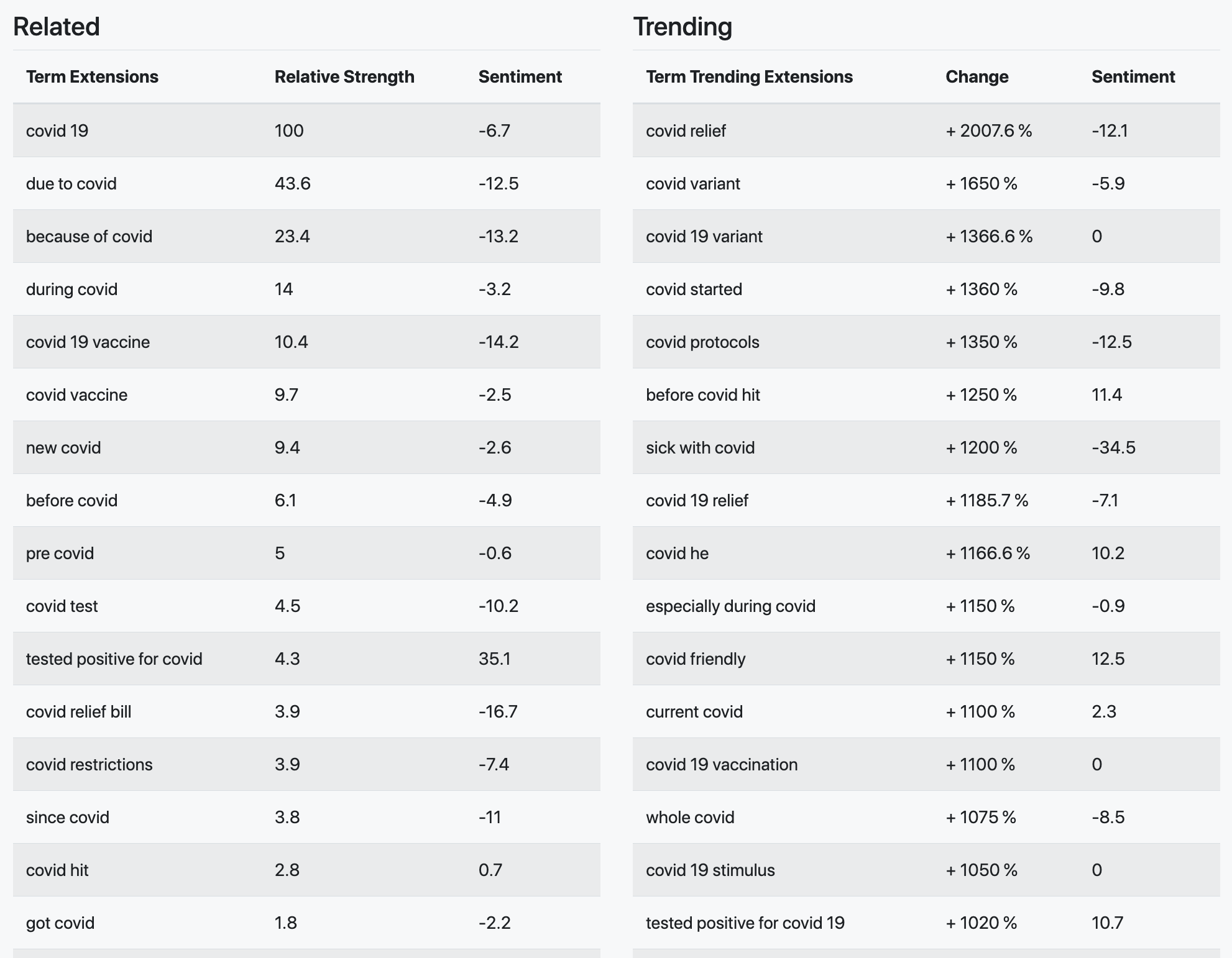Select the 'covid restrictions' term
This screenshot has height=958, width=1232.
point(90,764)
